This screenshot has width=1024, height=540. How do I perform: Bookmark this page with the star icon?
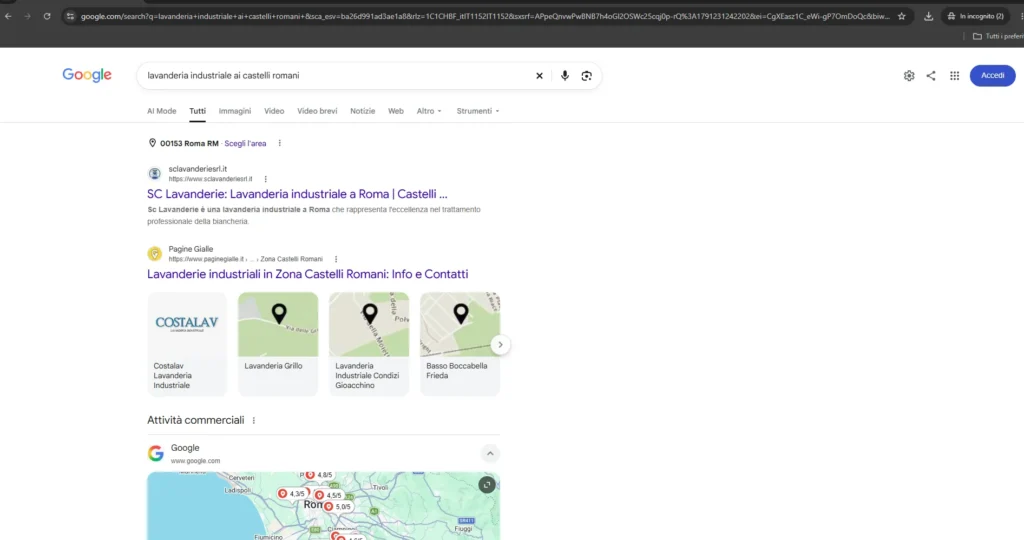(x=902, y=16)
